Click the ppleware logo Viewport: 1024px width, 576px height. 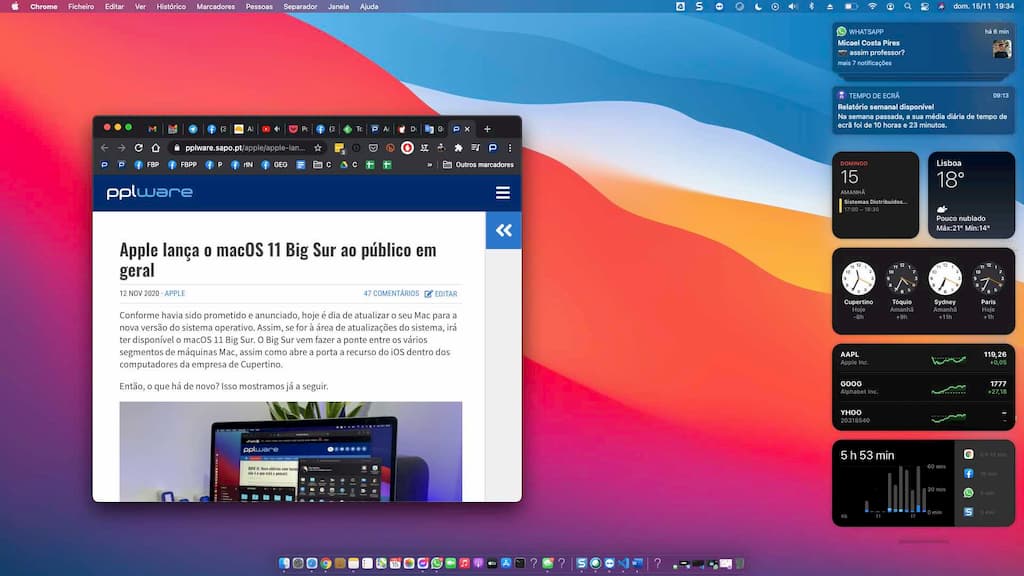(x=150, y=192)
